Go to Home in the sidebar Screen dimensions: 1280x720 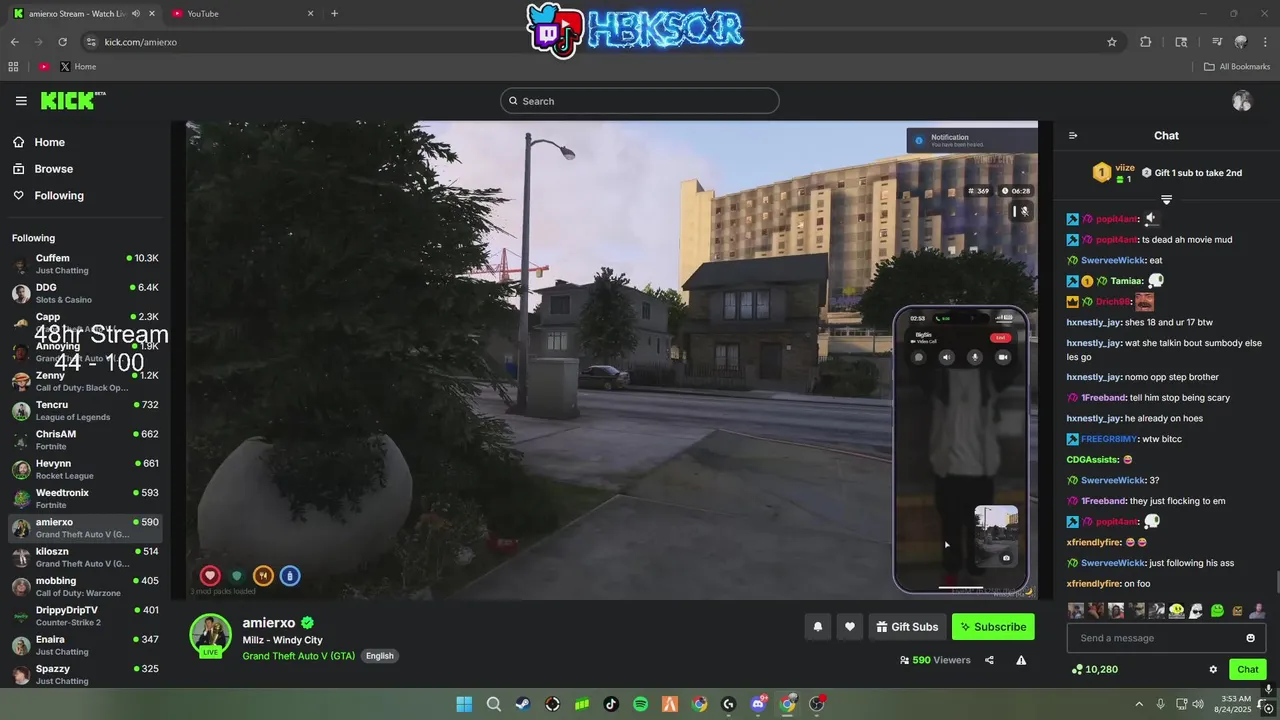pyautogui.click(x=49, y=142)
